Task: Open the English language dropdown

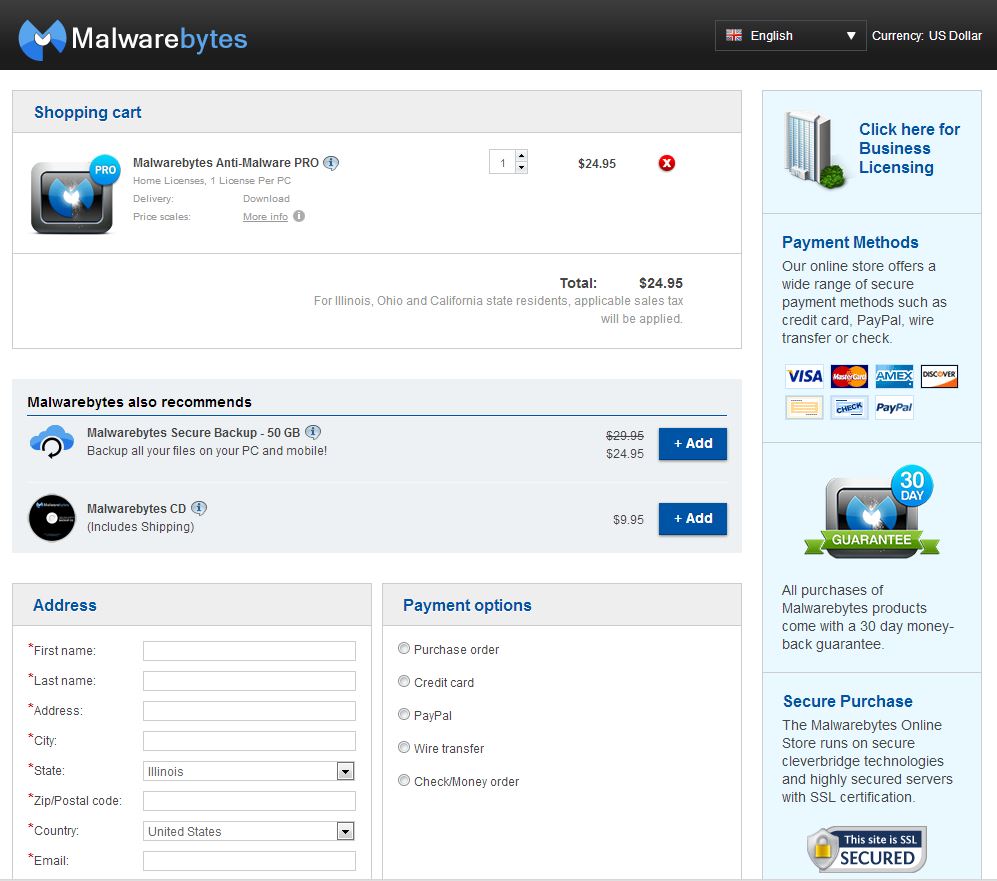Action: (790, 36)
